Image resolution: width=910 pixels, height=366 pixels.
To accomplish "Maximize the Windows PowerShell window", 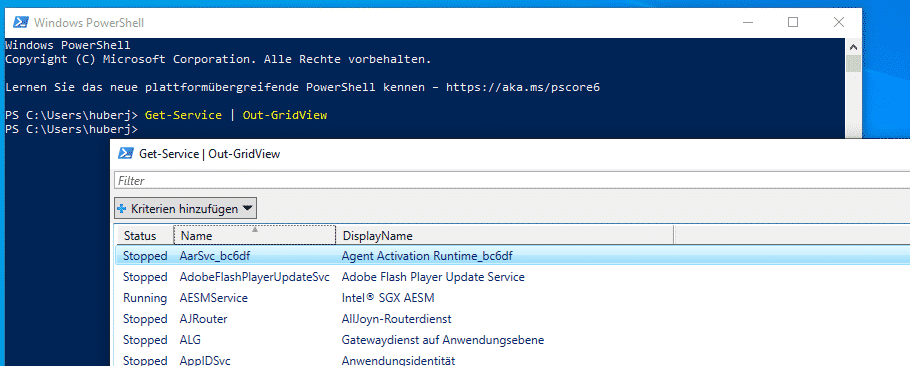I will coord(793,23).
